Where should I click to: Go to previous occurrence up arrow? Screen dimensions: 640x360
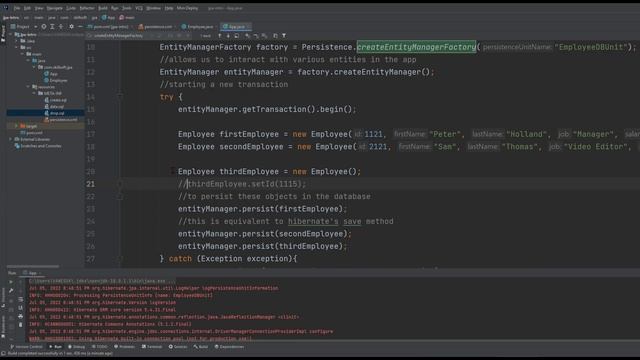coord(220,36)
